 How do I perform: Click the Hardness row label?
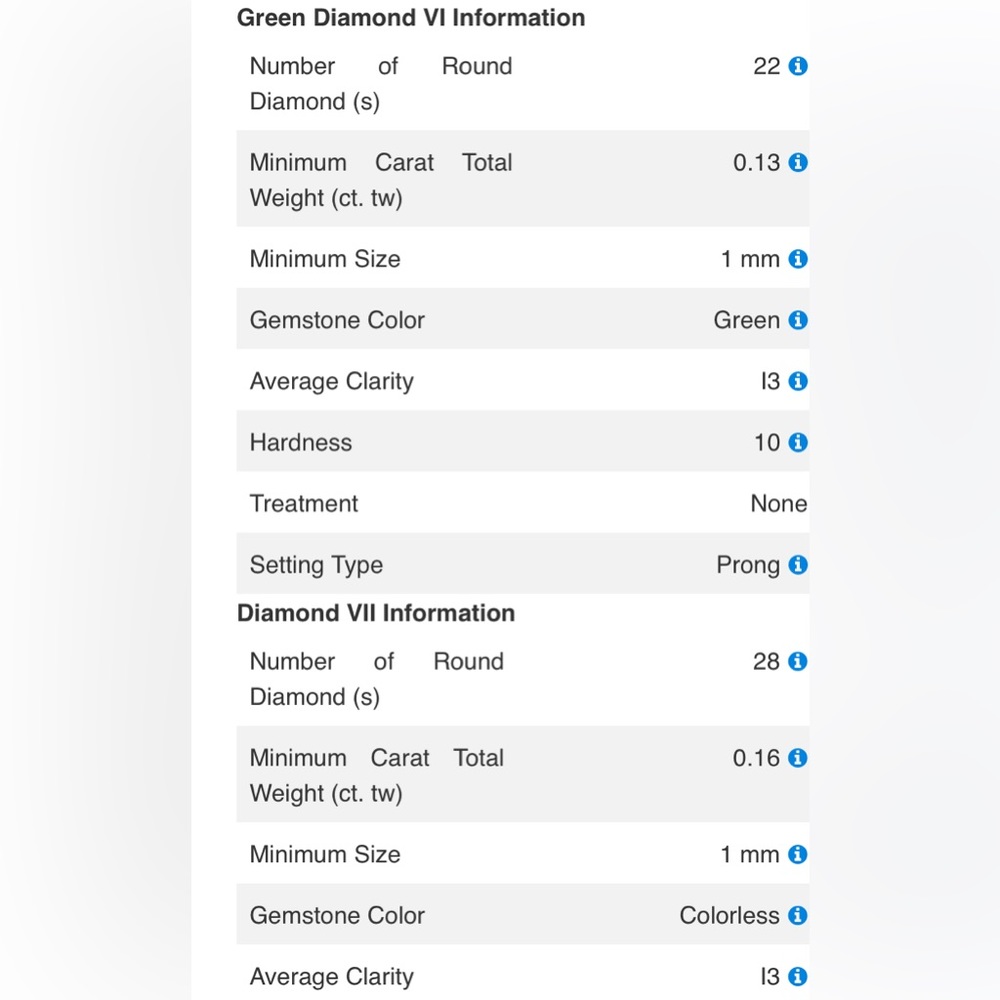(x=300, y=442)
